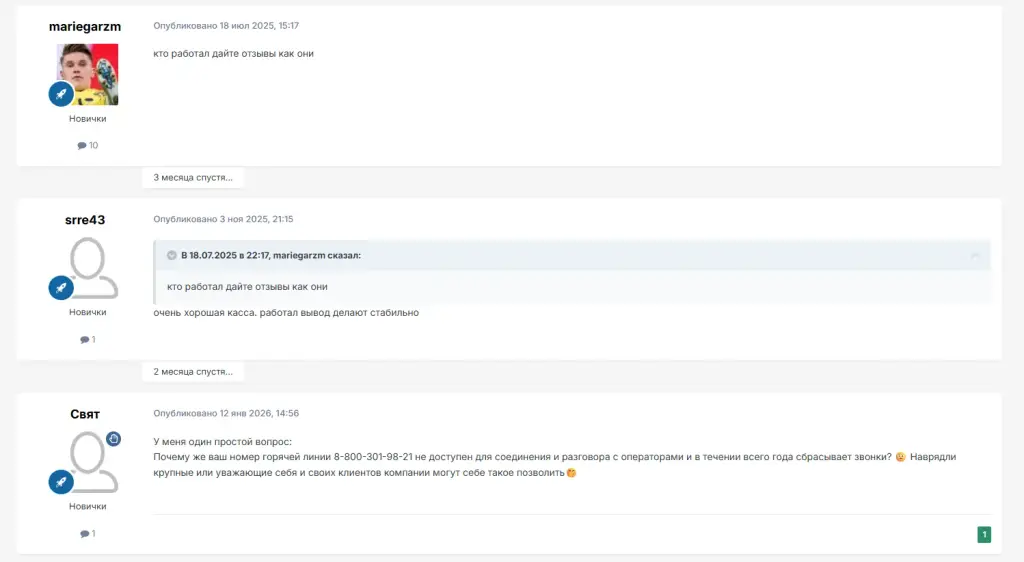1024x562 pixels.
Task: Click the hand badge on Свят's avatar
Action: tap(114, 439)
